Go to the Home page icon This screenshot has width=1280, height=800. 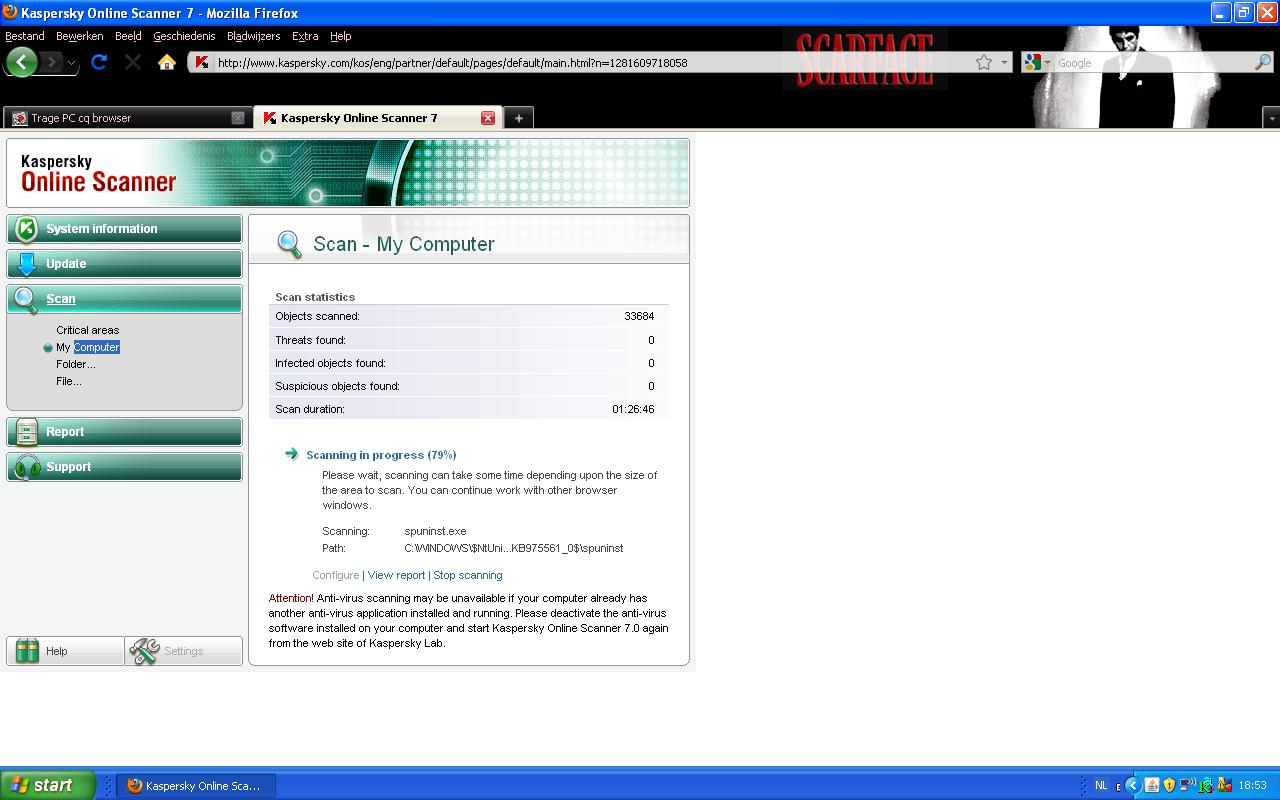167,62
